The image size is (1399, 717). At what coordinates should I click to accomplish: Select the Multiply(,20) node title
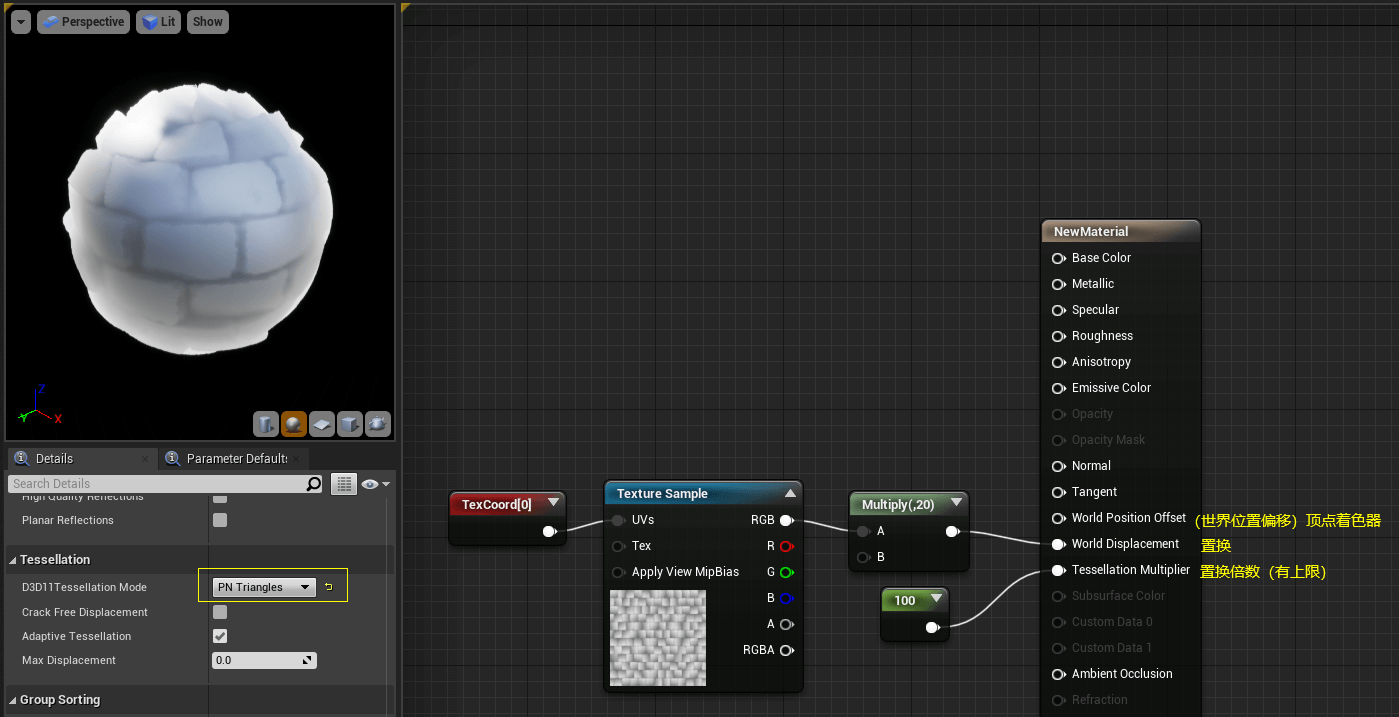coord(898,504)
